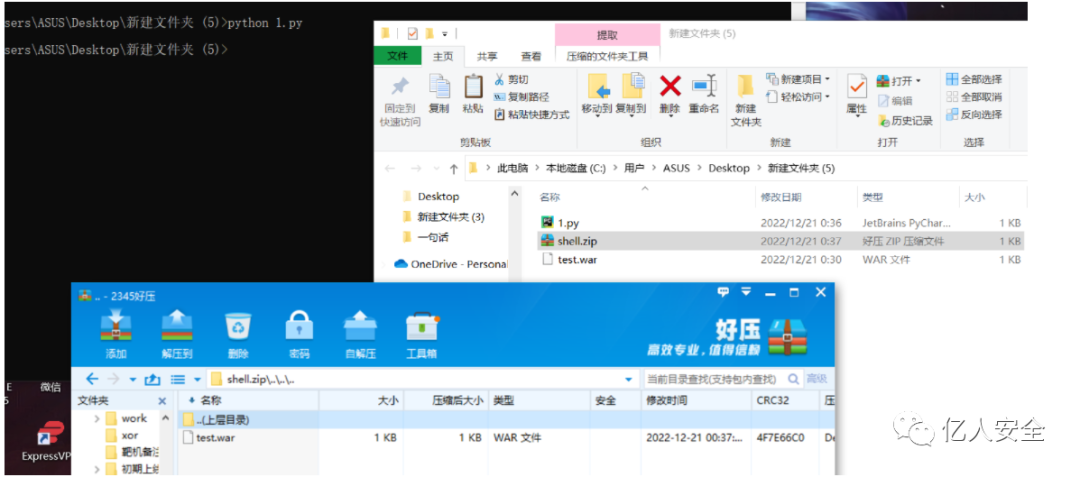Click the feedback speech icon in 好压 title bar

pyautogui.click(x=723, y=292)
